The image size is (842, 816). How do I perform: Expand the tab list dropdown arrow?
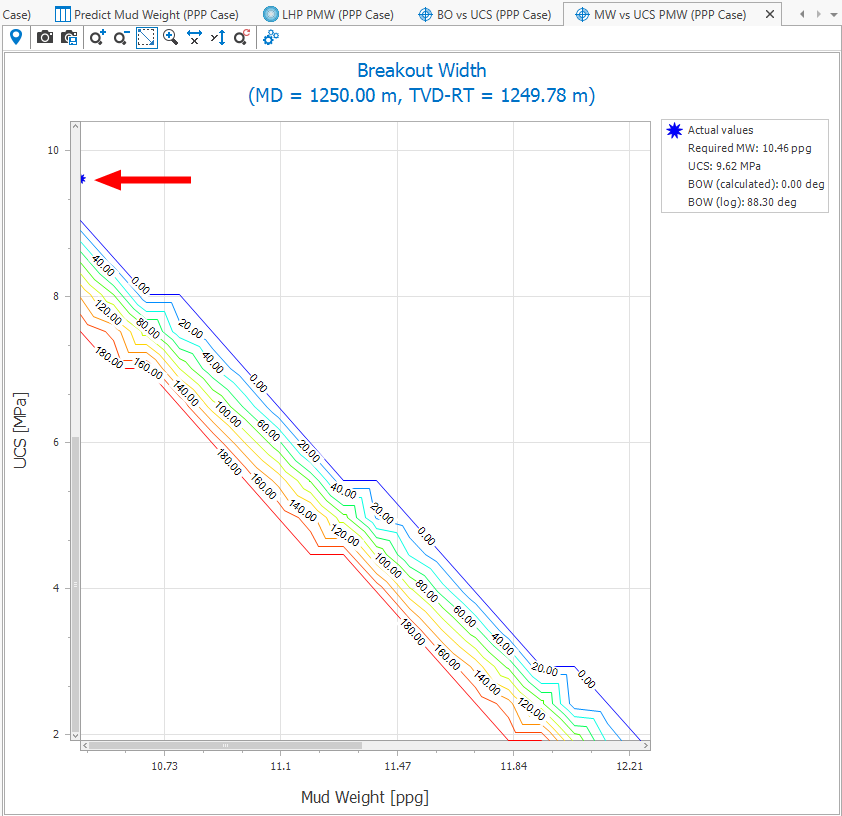pos(831,15)
